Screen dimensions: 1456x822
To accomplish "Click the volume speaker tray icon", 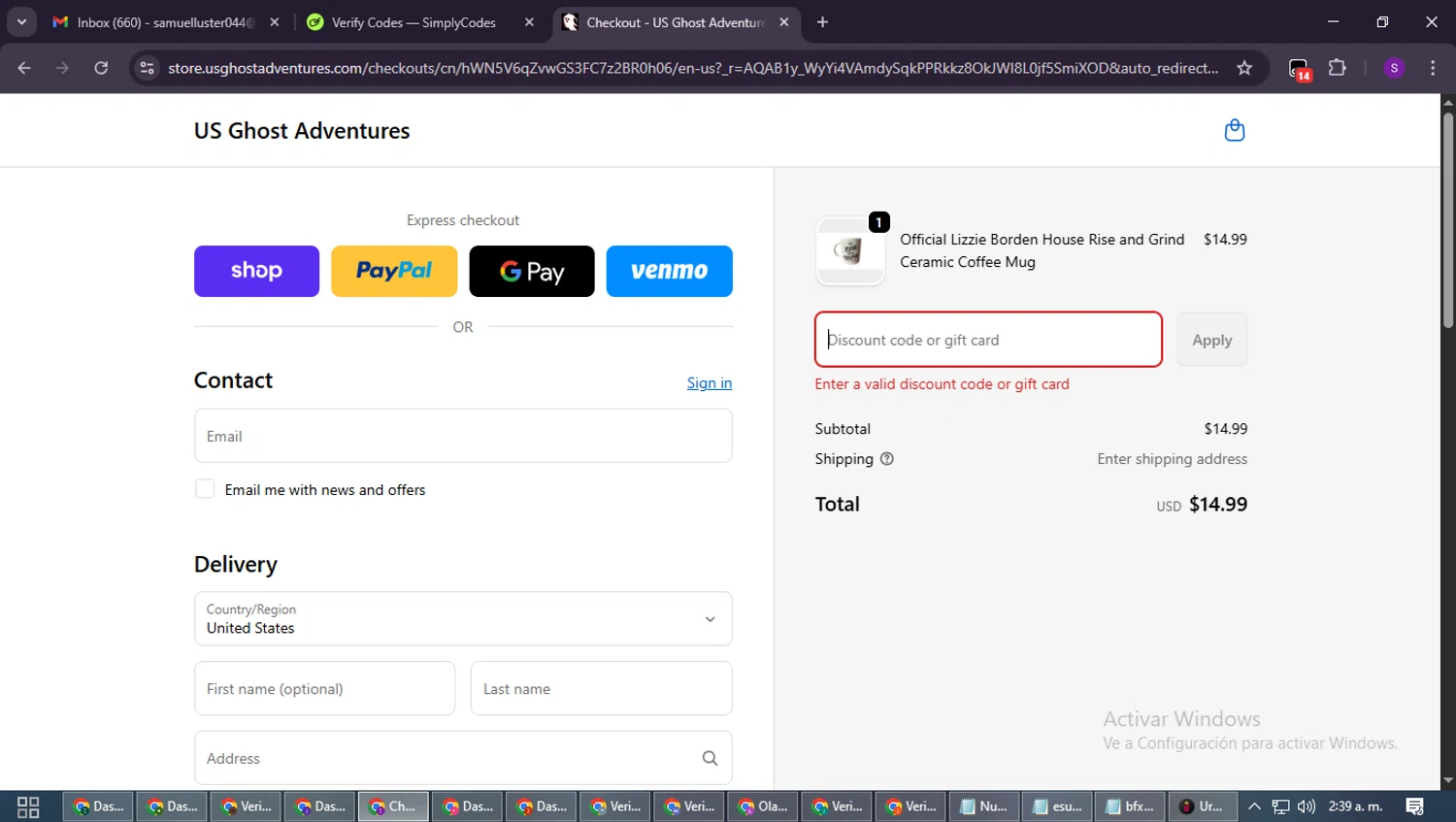I will coord(1307,806).
